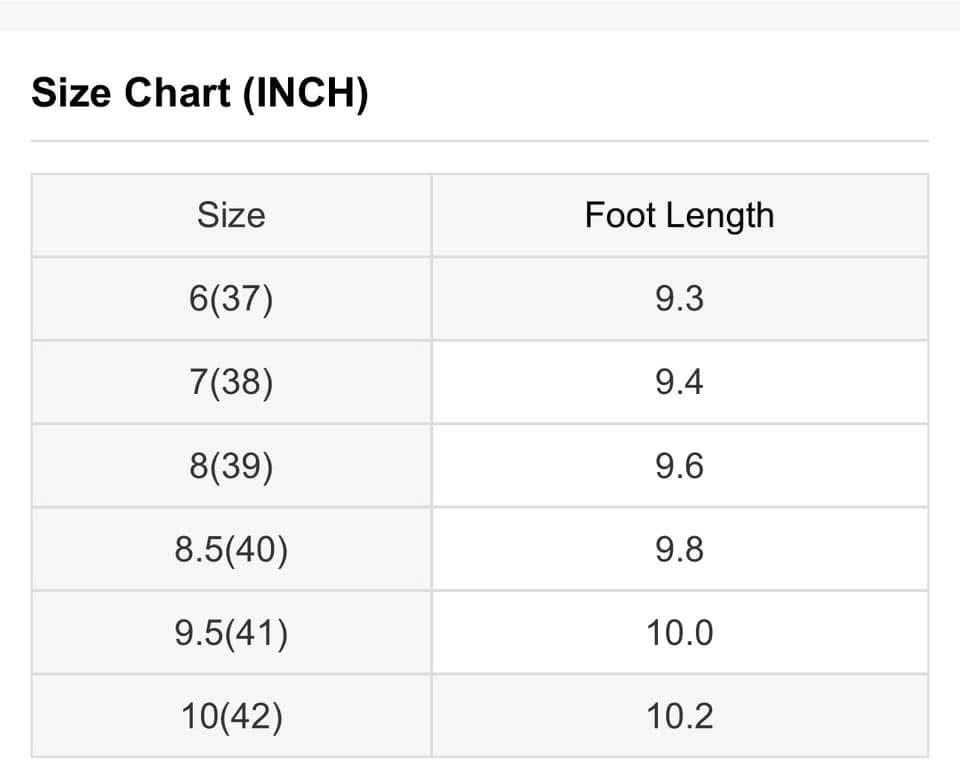Select the 9.6 foot length value
The height and width of the screenshot is (764, 960).
[x=679, y=466]
